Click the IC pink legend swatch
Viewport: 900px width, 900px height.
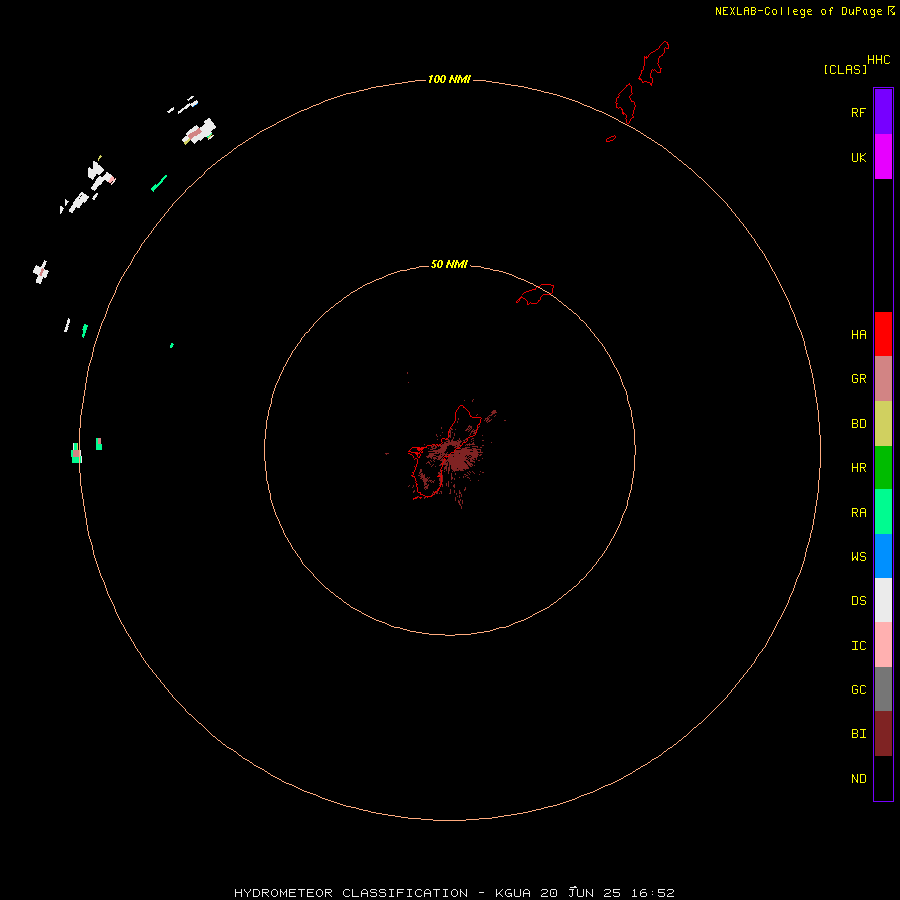(883, 645)
